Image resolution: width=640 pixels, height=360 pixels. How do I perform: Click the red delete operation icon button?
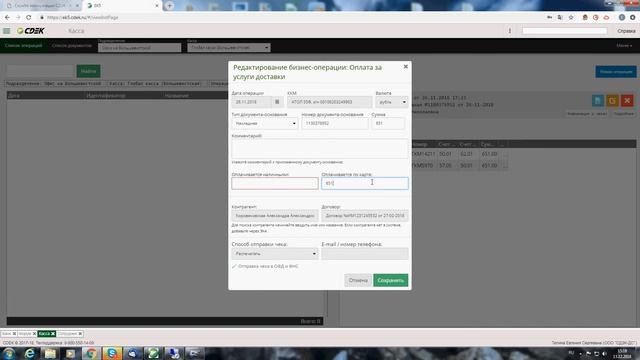627,101
